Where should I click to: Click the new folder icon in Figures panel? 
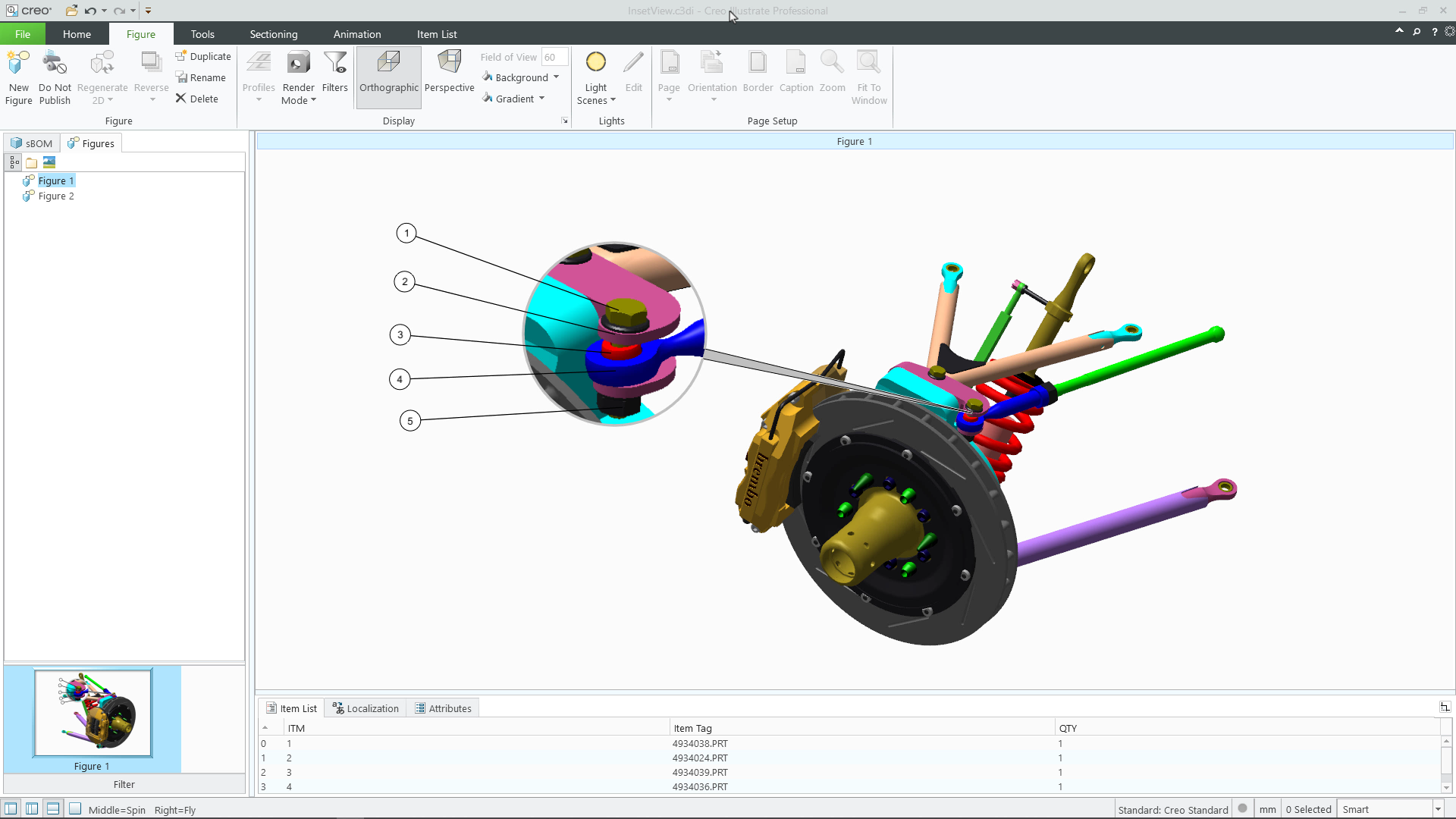pyautogui.click(x=31, y=162)
